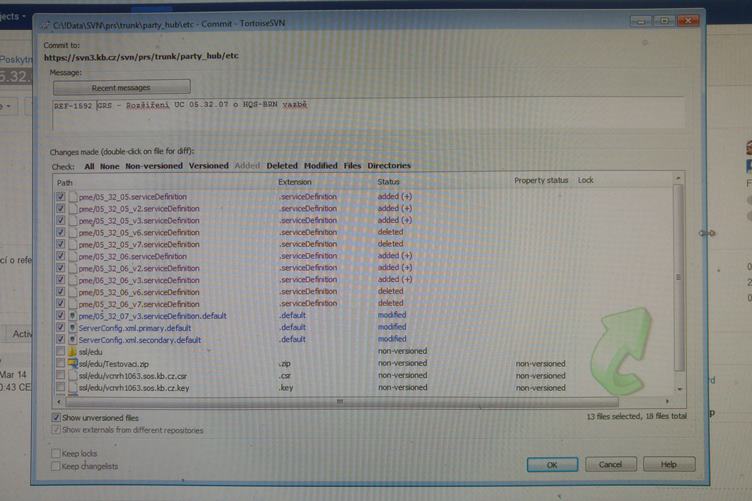Viewport: 752px width, 501px height.
Task: Click the file icon of ssl/edu/vcnrh1063.sos.kb.cz.key
Action: [73, 387]
